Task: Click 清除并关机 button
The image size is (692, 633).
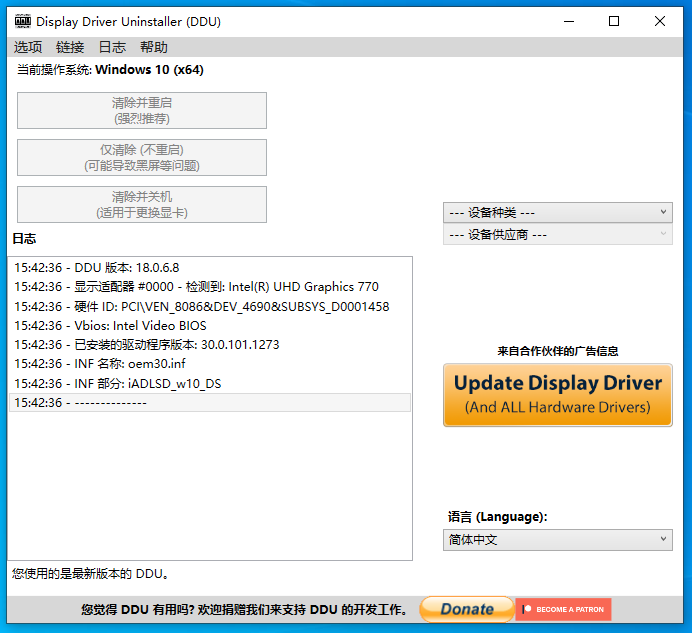Action: 142,204
